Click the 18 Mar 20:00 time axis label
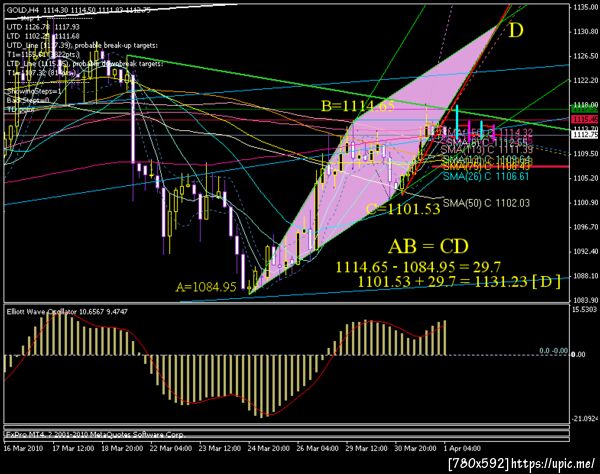 coord(122,448)
